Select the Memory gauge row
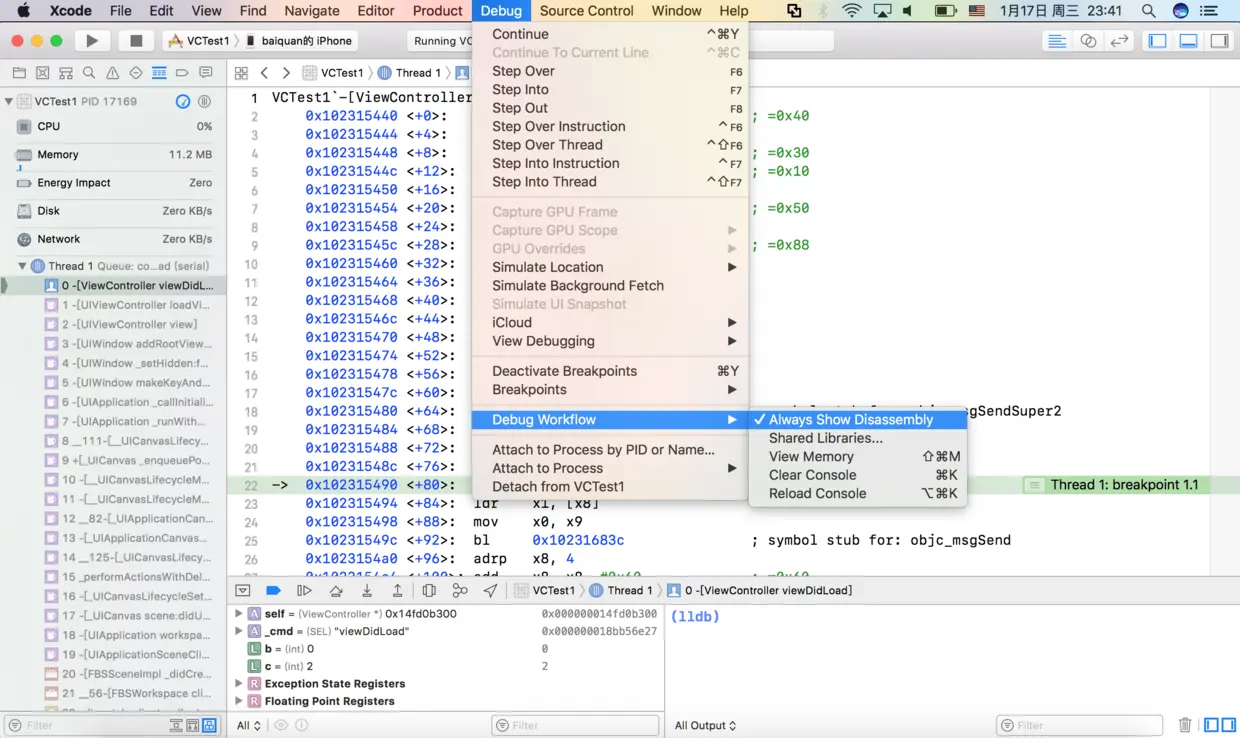The image size is (1240, 738). click(x=113, y=155)
